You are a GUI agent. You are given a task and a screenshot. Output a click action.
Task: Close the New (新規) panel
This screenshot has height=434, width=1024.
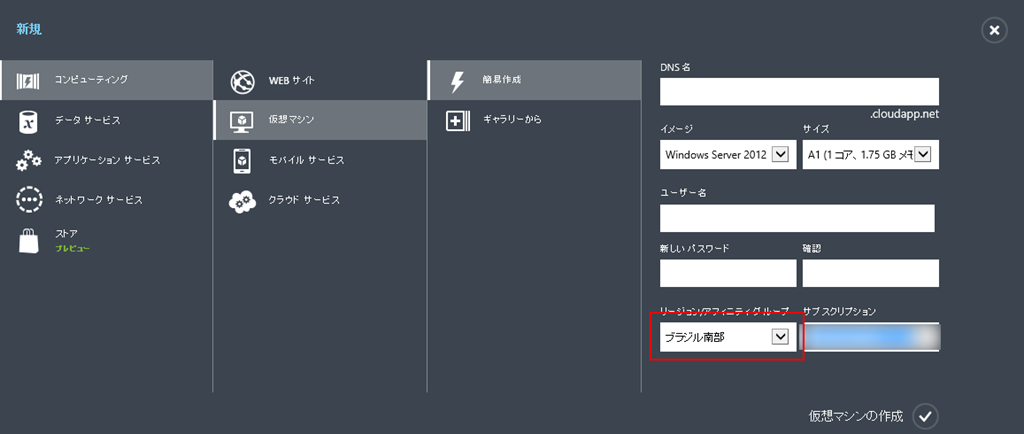pyautogui.click(x=993, y=31)
